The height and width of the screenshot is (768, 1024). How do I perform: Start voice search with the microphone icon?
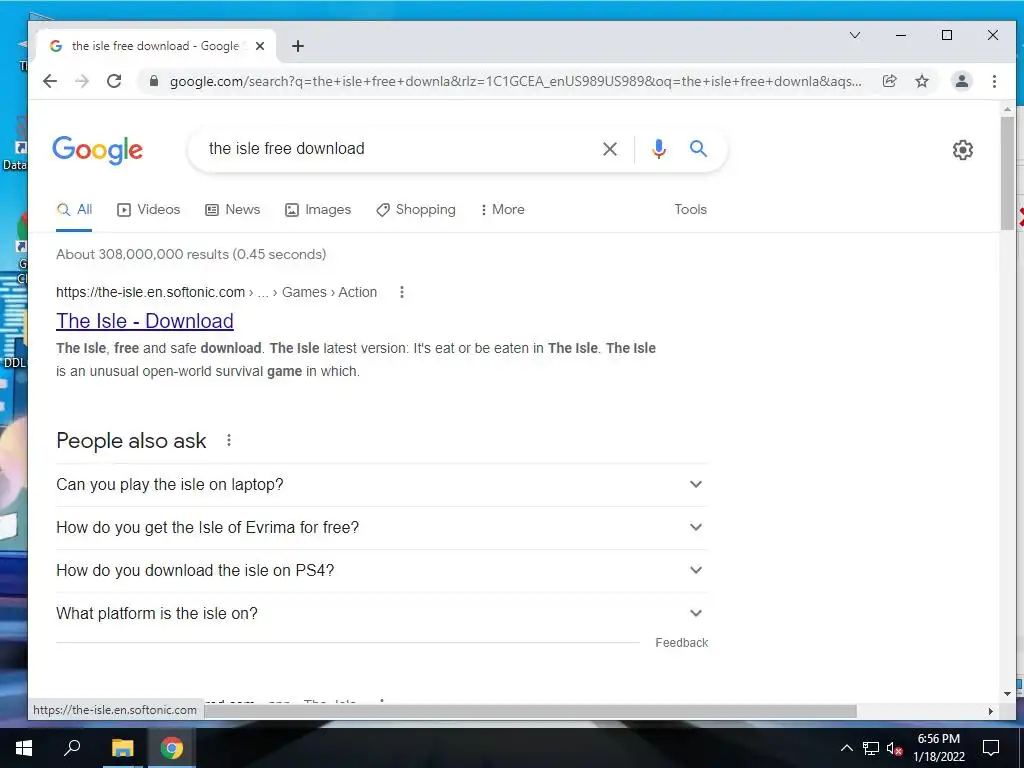(x=659, y=149)
